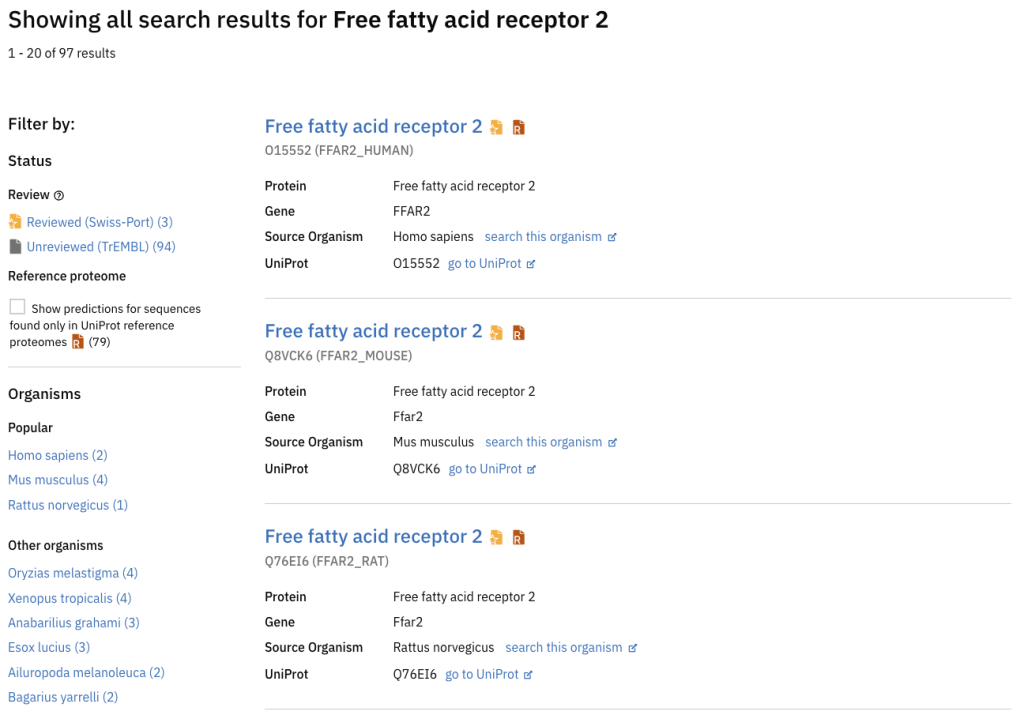Filter results to Homo sapiens organism
1024x715 pixels.
(57, 455)
